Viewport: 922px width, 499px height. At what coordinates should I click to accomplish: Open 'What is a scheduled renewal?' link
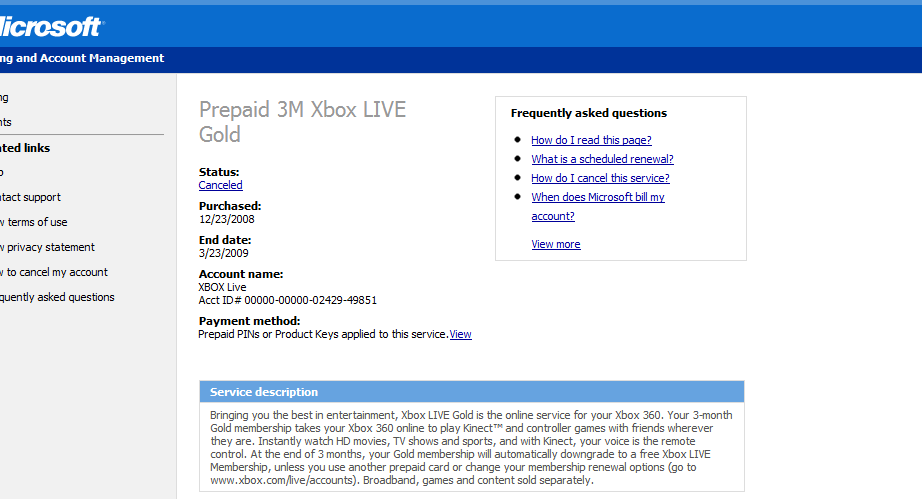point(602,159)
